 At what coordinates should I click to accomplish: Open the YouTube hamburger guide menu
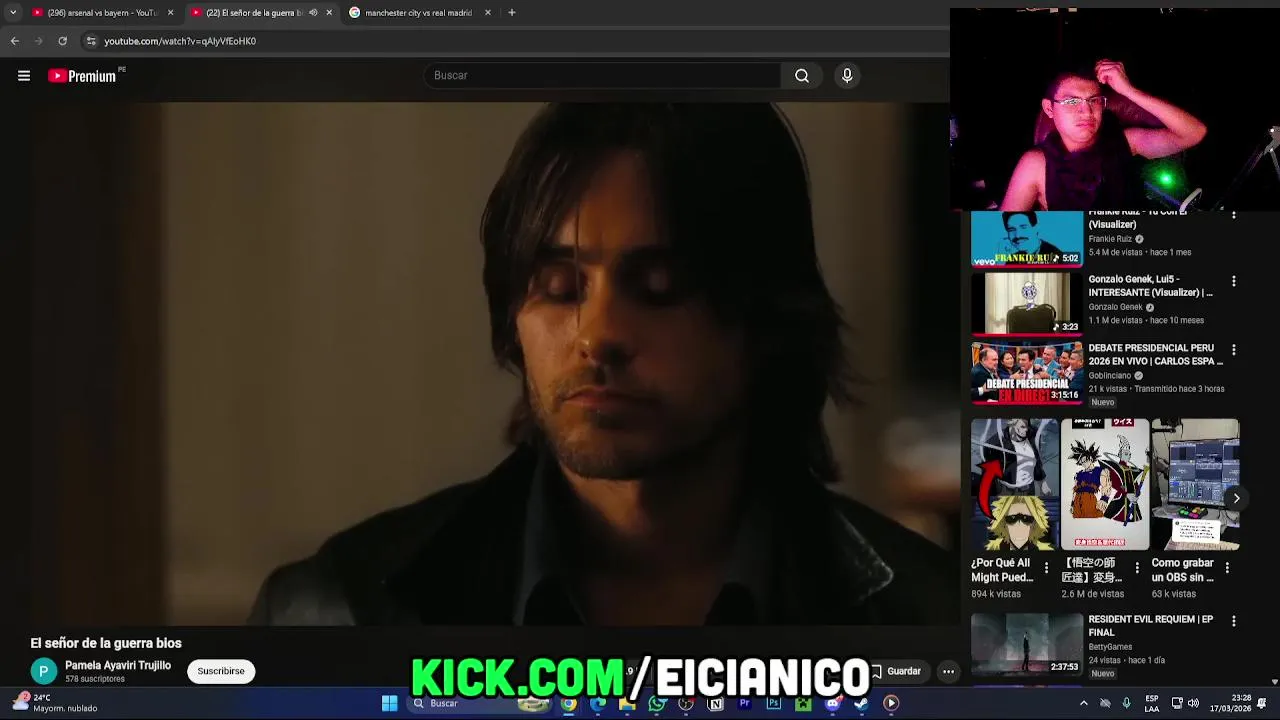coord(24,76)
